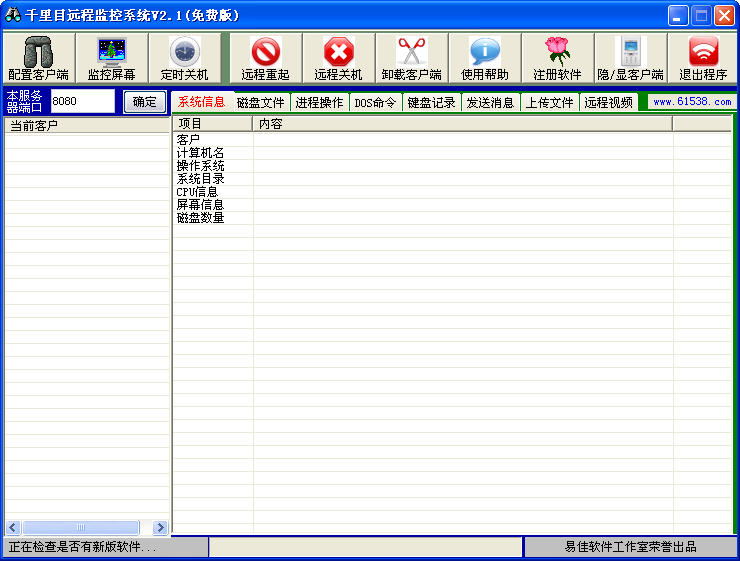Open 使用帮助 help icon
Screen dimensions: 740x561
(484, 59)
